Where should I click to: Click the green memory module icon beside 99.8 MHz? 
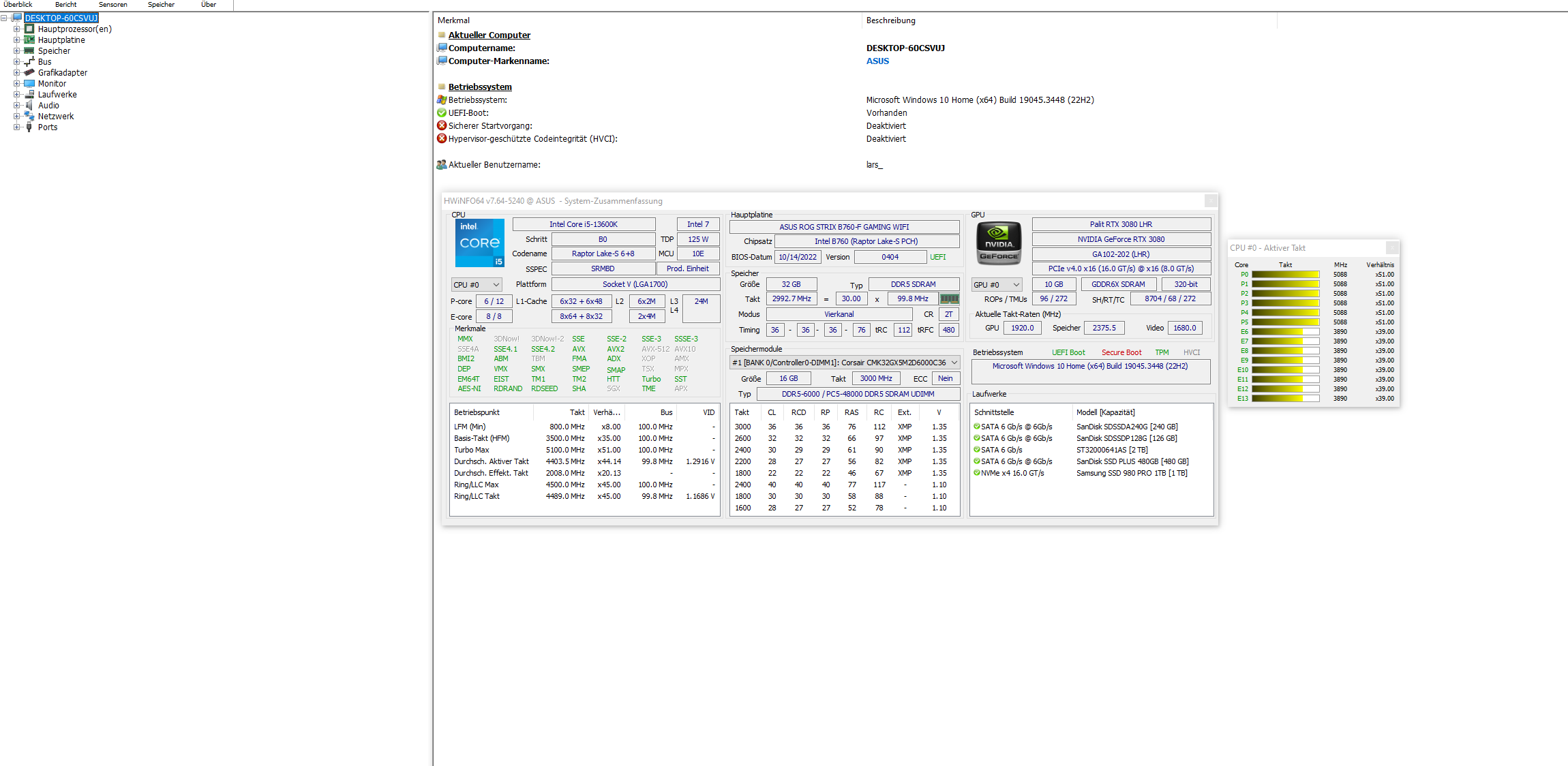(949, 298)
